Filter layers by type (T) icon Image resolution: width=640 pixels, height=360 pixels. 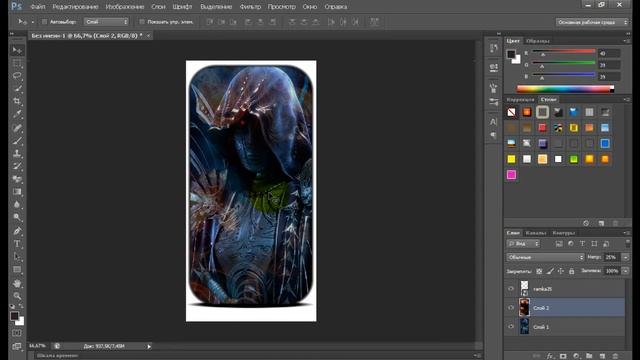(x=582, y=244)
